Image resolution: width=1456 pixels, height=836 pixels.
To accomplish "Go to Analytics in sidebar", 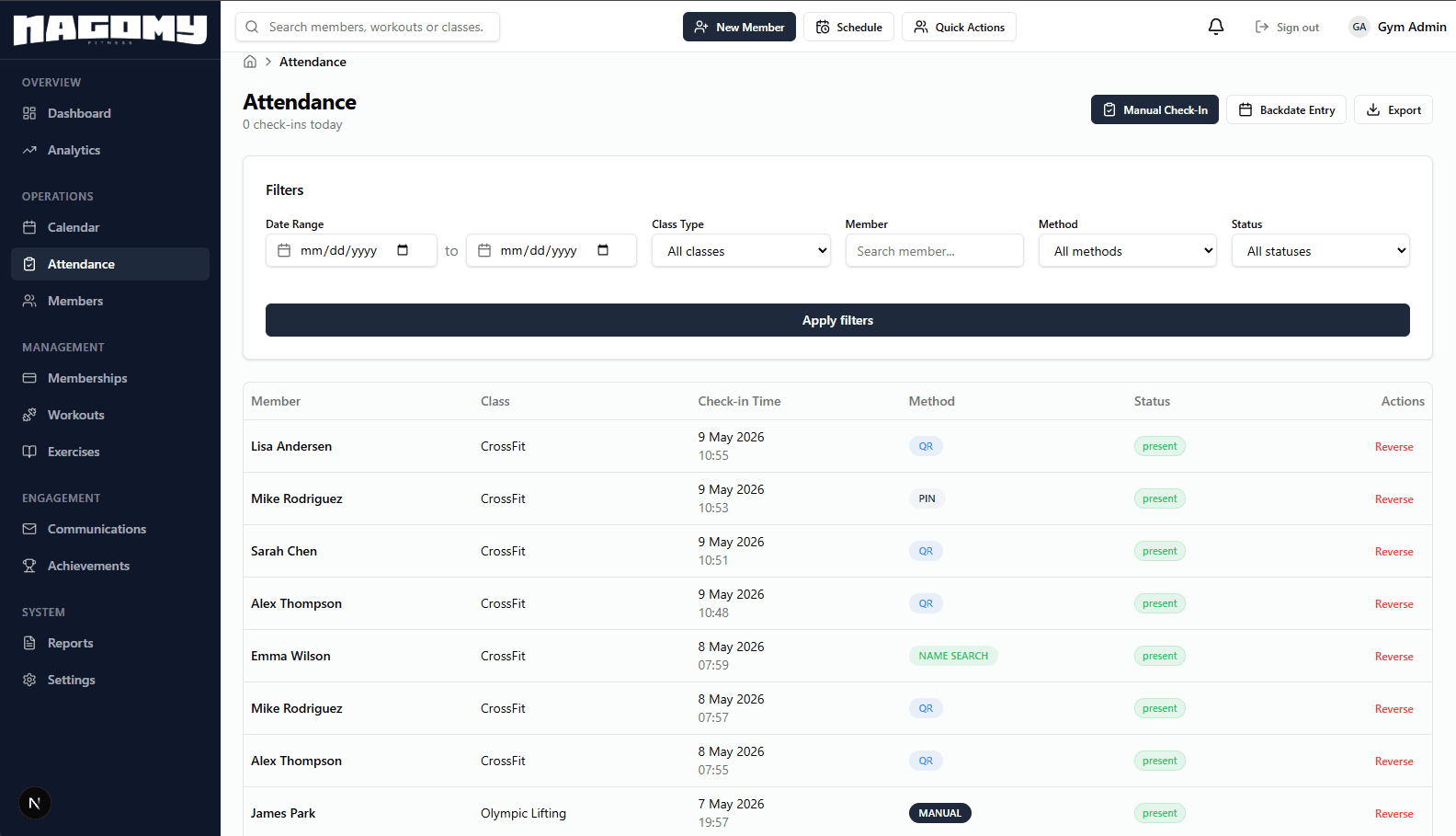I will [110, 150].
